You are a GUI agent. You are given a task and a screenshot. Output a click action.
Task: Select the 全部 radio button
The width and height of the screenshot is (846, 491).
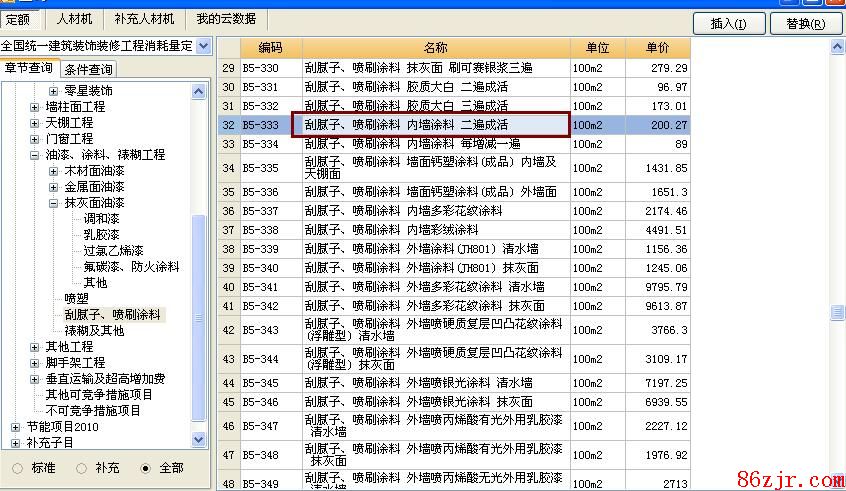click(146, 467)
